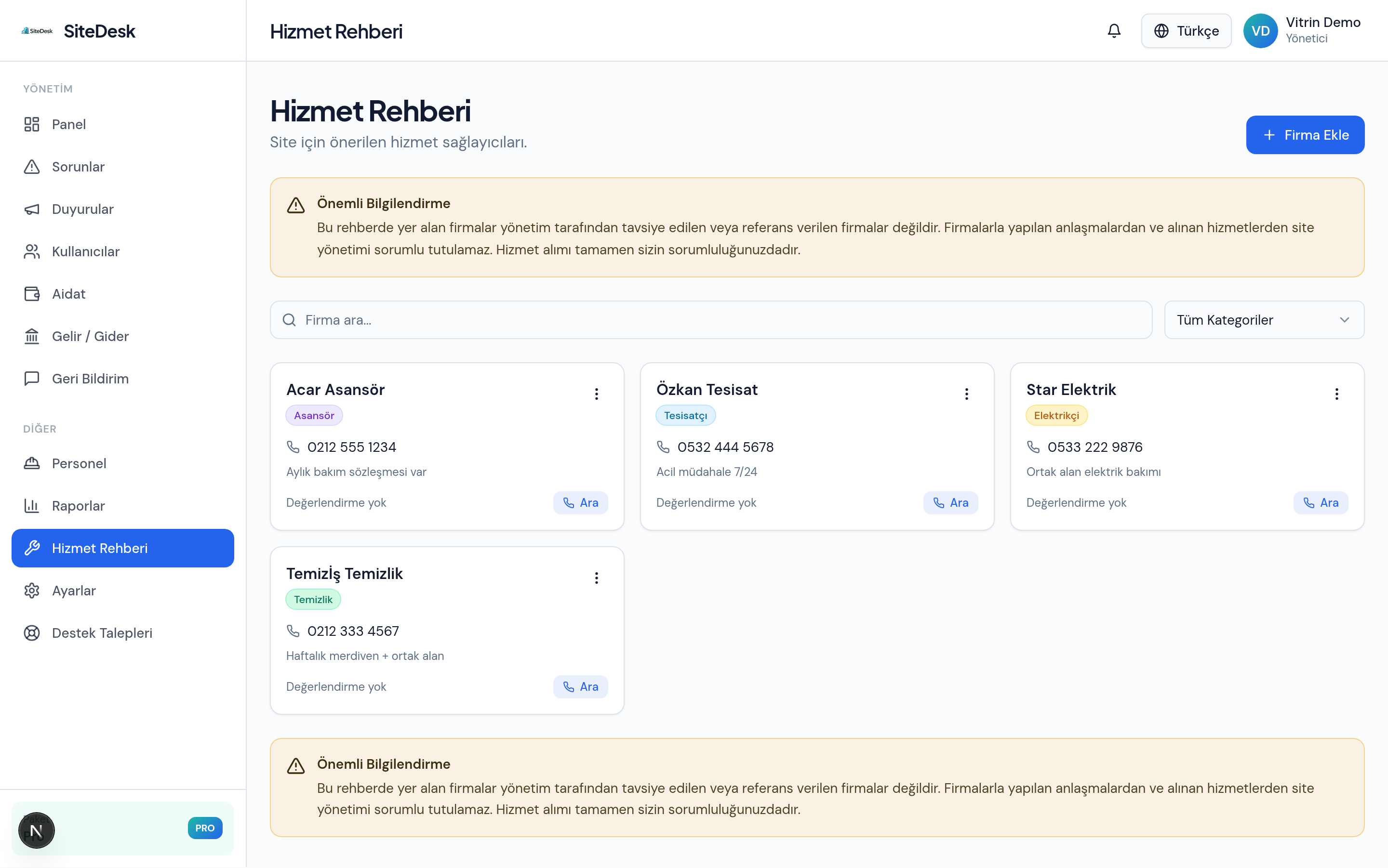This screenshot has height=868, width=1388.
Task: Click the Elektrikçi category tag
Action: point(1056,416)
